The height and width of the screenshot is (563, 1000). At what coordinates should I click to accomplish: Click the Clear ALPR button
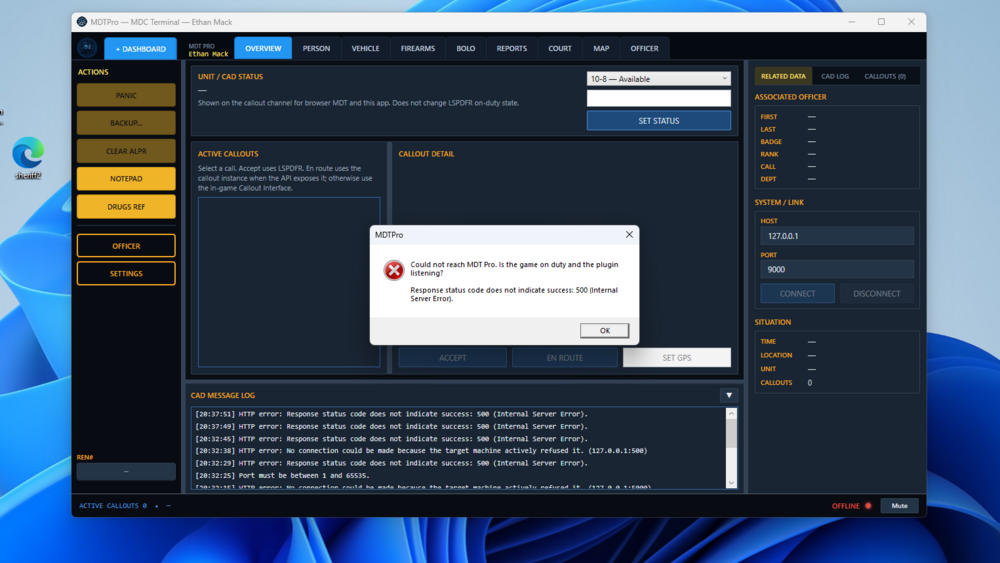pyautogui.click(x=126, y=151)
